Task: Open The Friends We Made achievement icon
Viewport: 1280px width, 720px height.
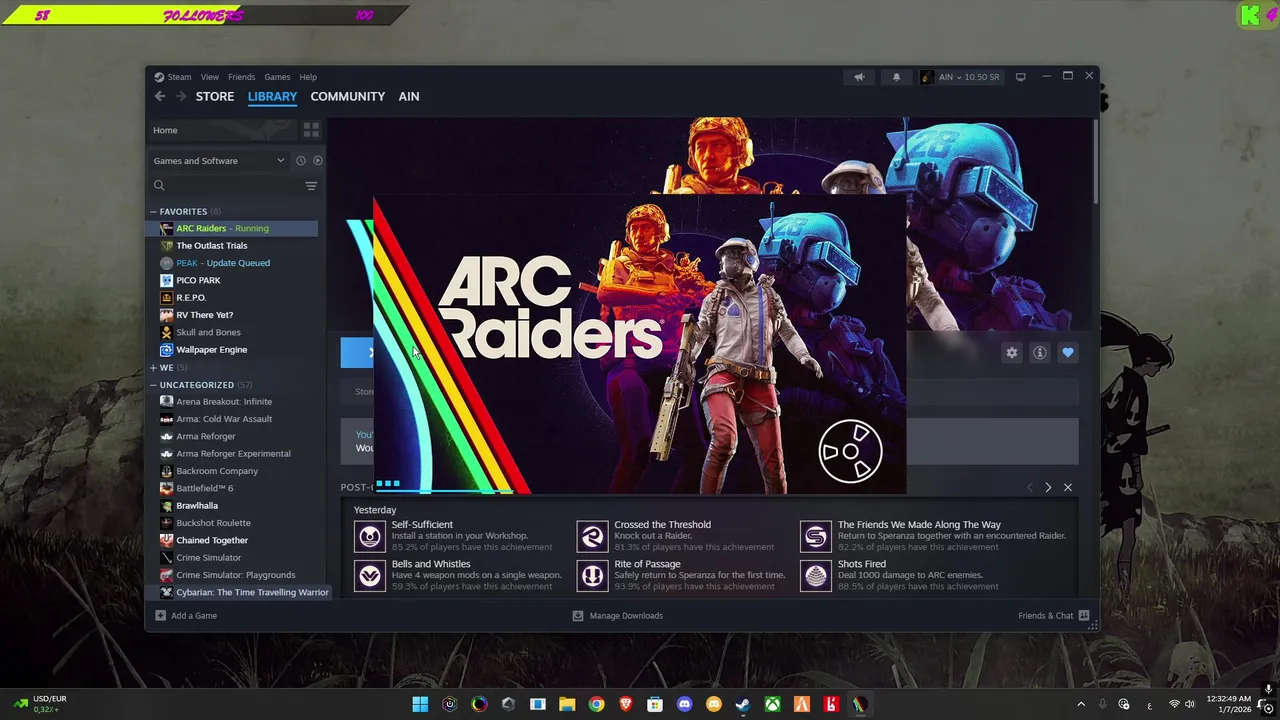Action: [816, 537]
